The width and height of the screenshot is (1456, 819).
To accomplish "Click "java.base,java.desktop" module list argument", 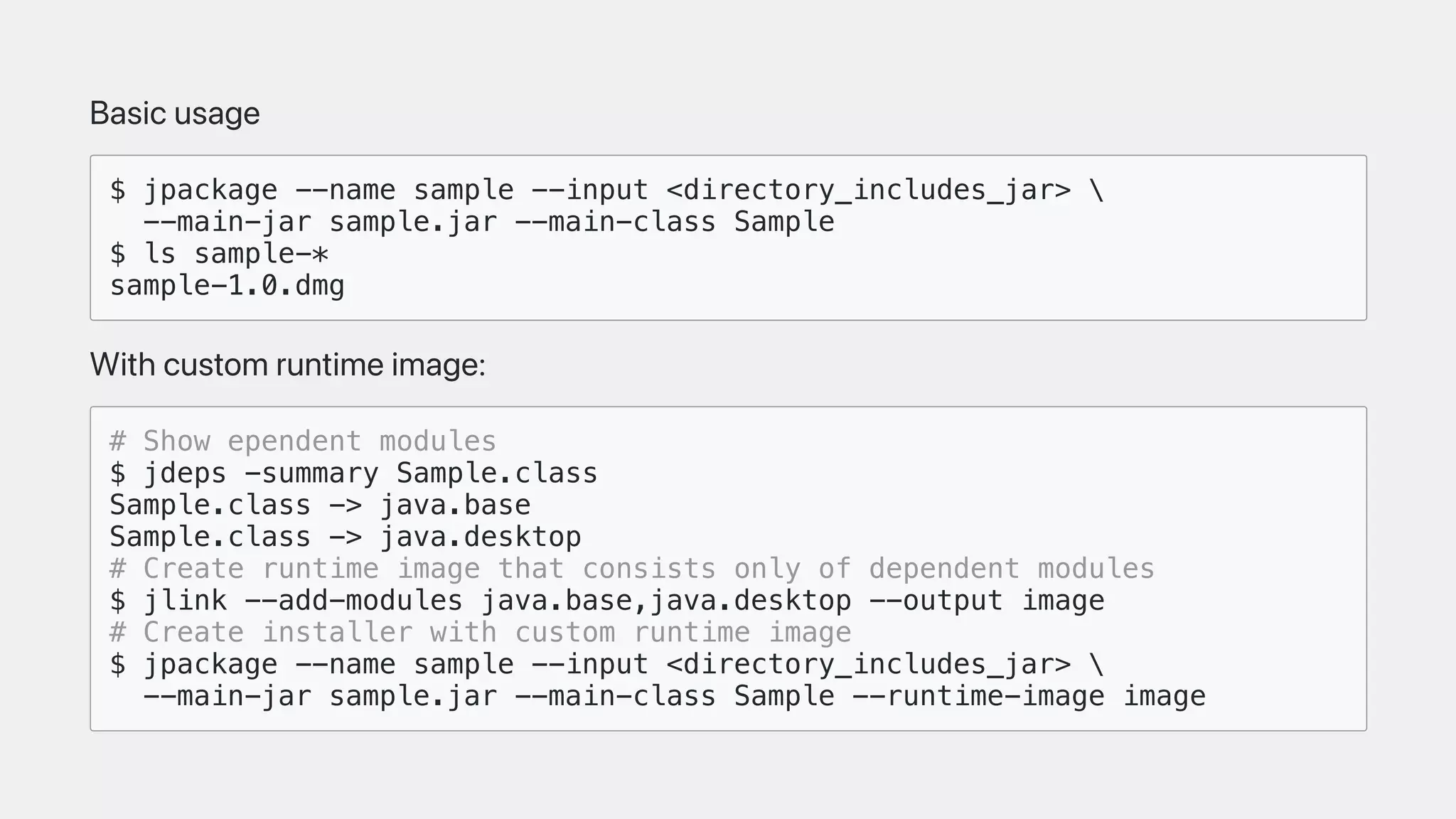I will click(x=666, y=601).
